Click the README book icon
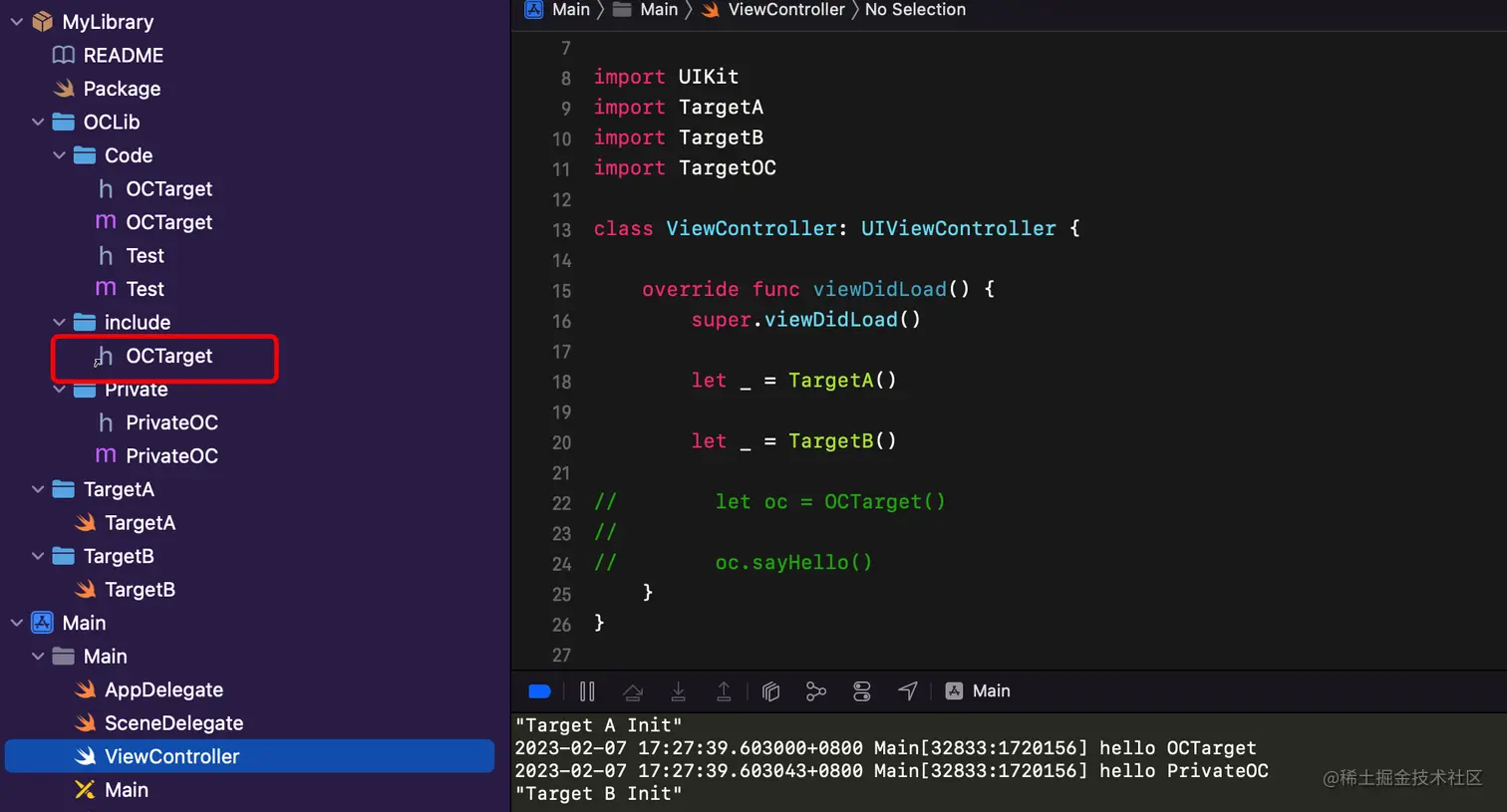The image size is (1507, 812). (x=63, y=56)
